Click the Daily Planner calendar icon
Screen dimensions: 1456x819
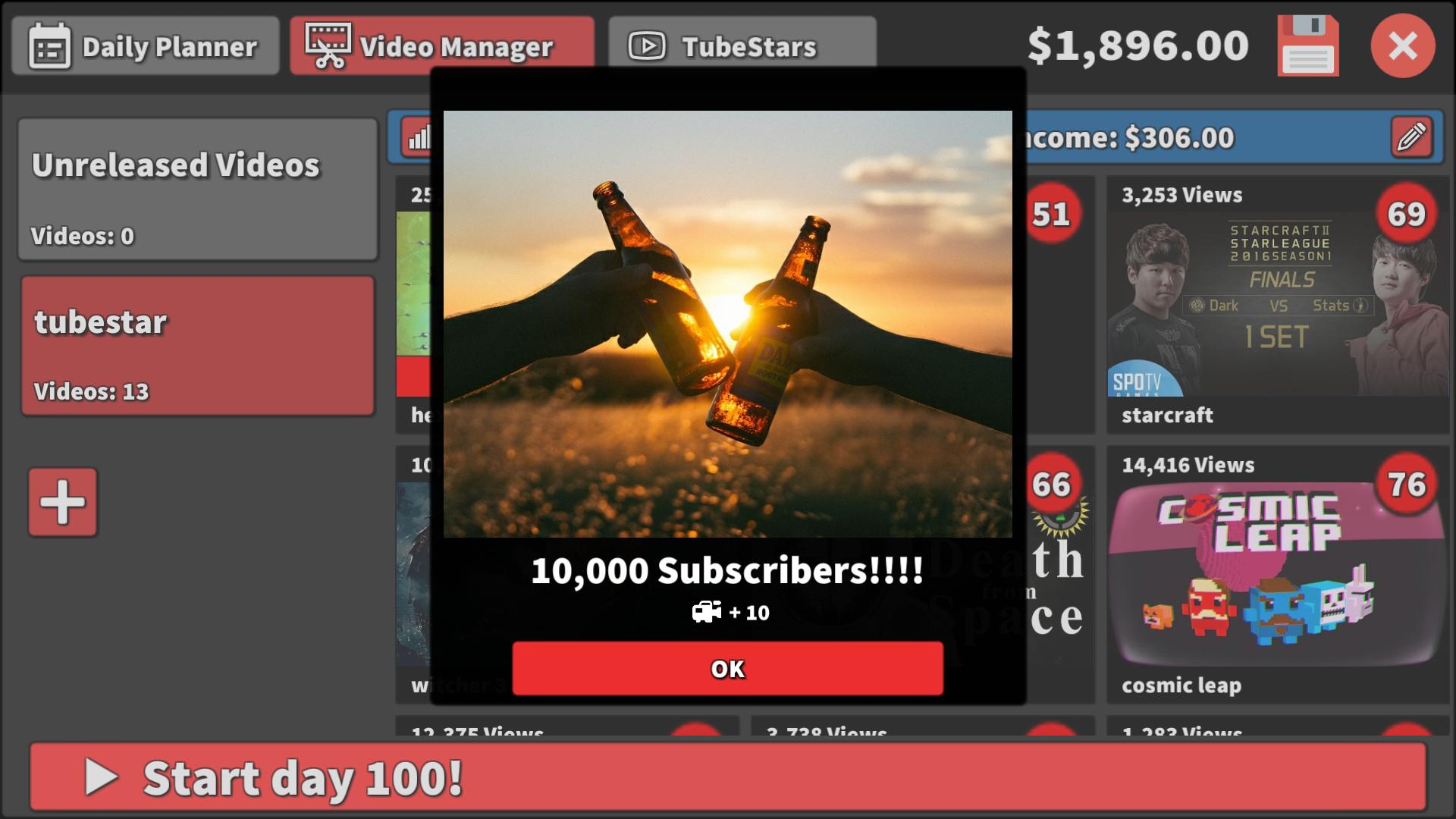(49, 45)
